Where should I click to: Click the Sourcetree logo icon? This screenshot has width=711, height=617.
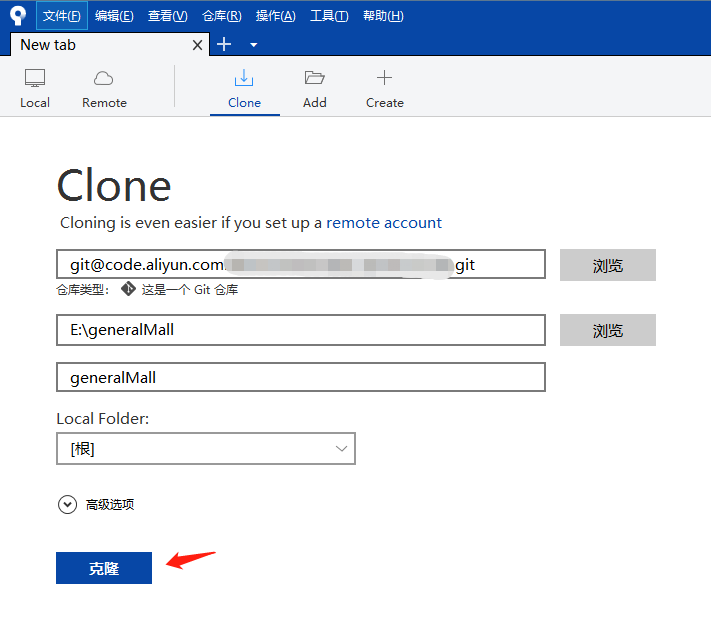pos(18,15)
